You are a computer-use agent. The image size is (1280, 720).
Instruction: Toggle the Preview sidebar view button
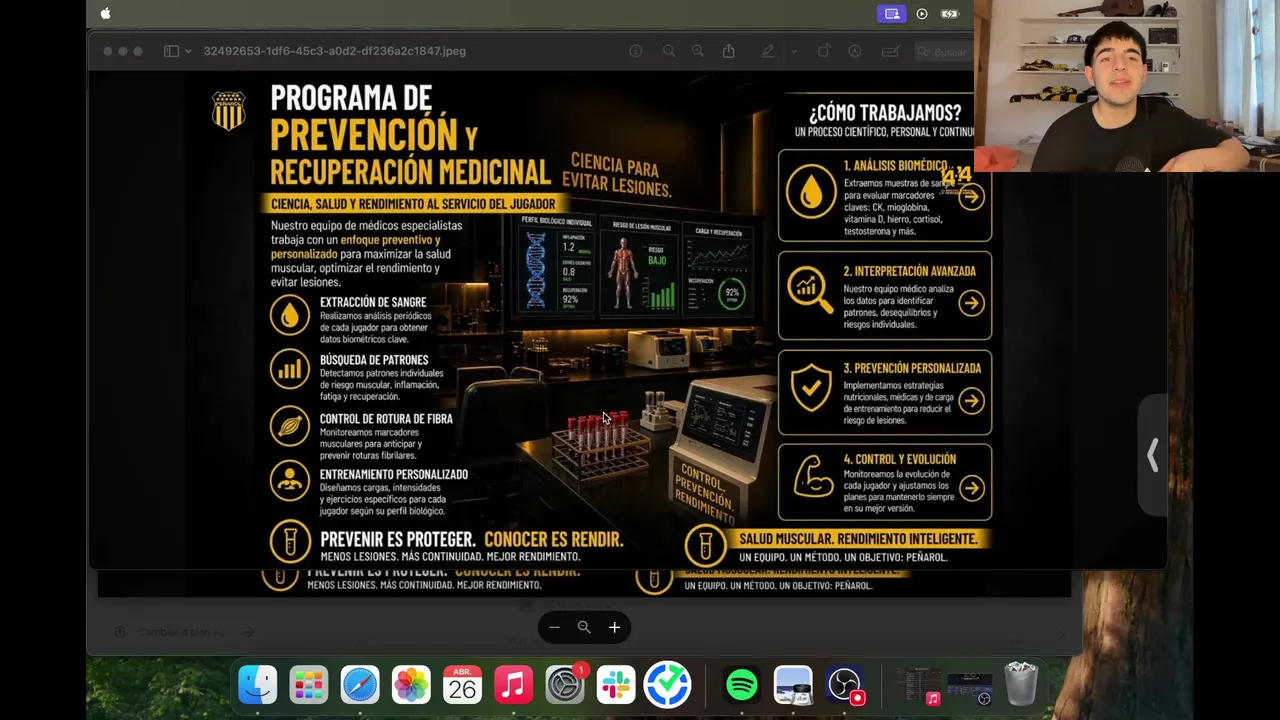pyautogui.click(x=171, y=51)
